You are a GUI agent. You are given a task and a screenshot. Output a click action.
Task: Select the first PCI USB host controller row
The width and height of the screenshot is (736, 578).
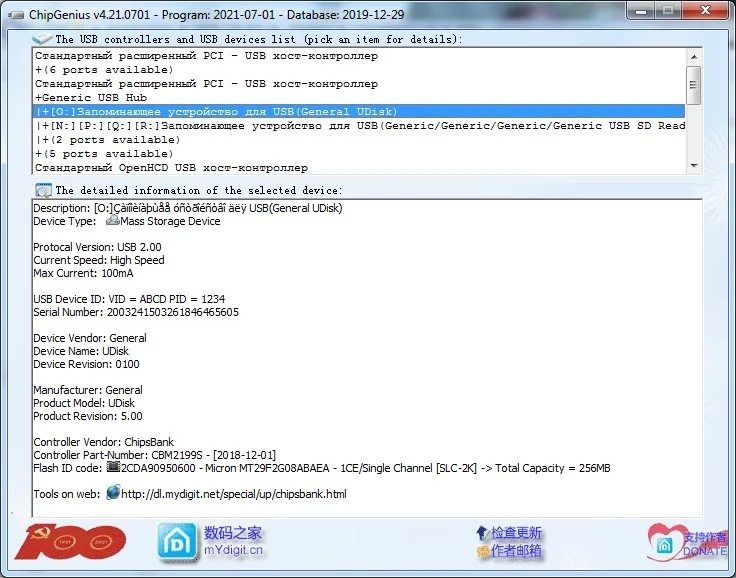[x=359, y=56]
